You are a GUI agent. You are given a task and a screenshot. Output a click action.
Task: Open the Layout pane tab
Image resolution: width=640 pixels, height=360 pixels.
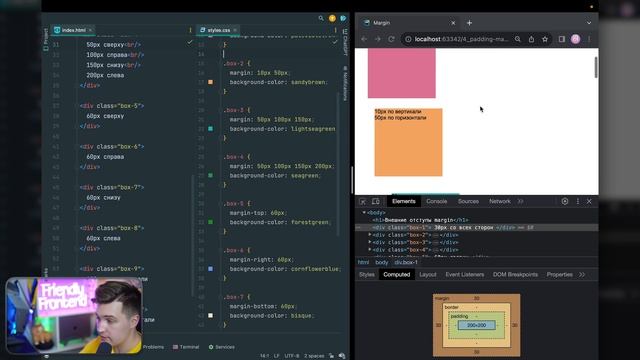click(427, 275)
